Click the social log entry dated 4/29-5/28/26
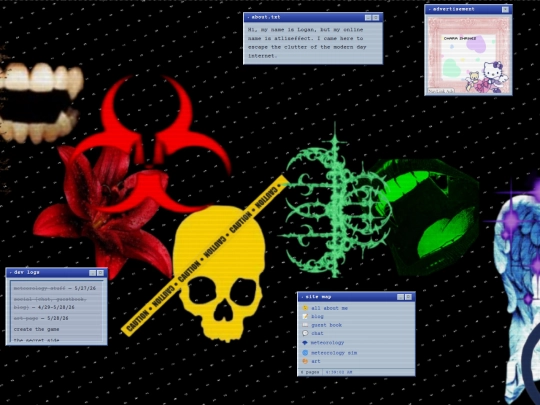Image resolution: width=540 pixels, height=405 pixels. click(50, 303)
